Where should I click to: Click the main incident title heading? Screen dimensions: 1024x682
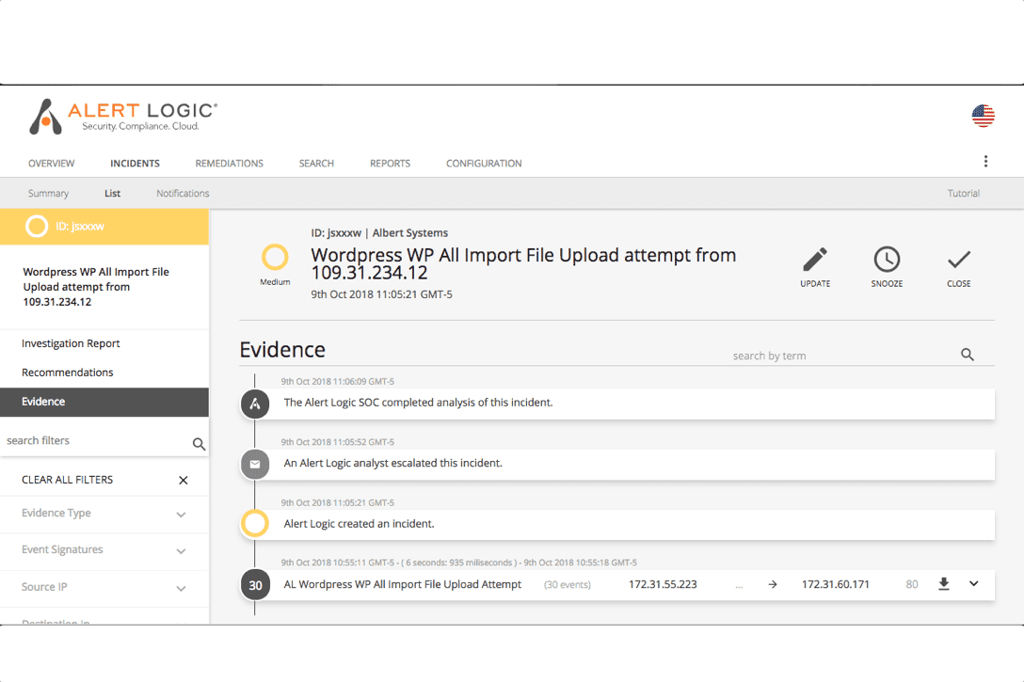pyautogui.click(x=523, y=263)
